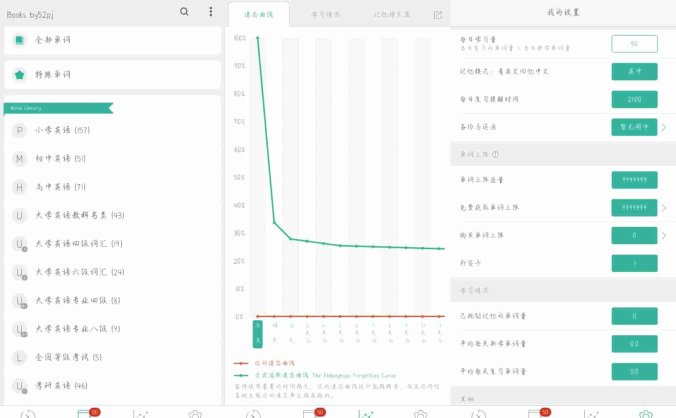Open the 小学英语 (157) word library

[113, 130]
